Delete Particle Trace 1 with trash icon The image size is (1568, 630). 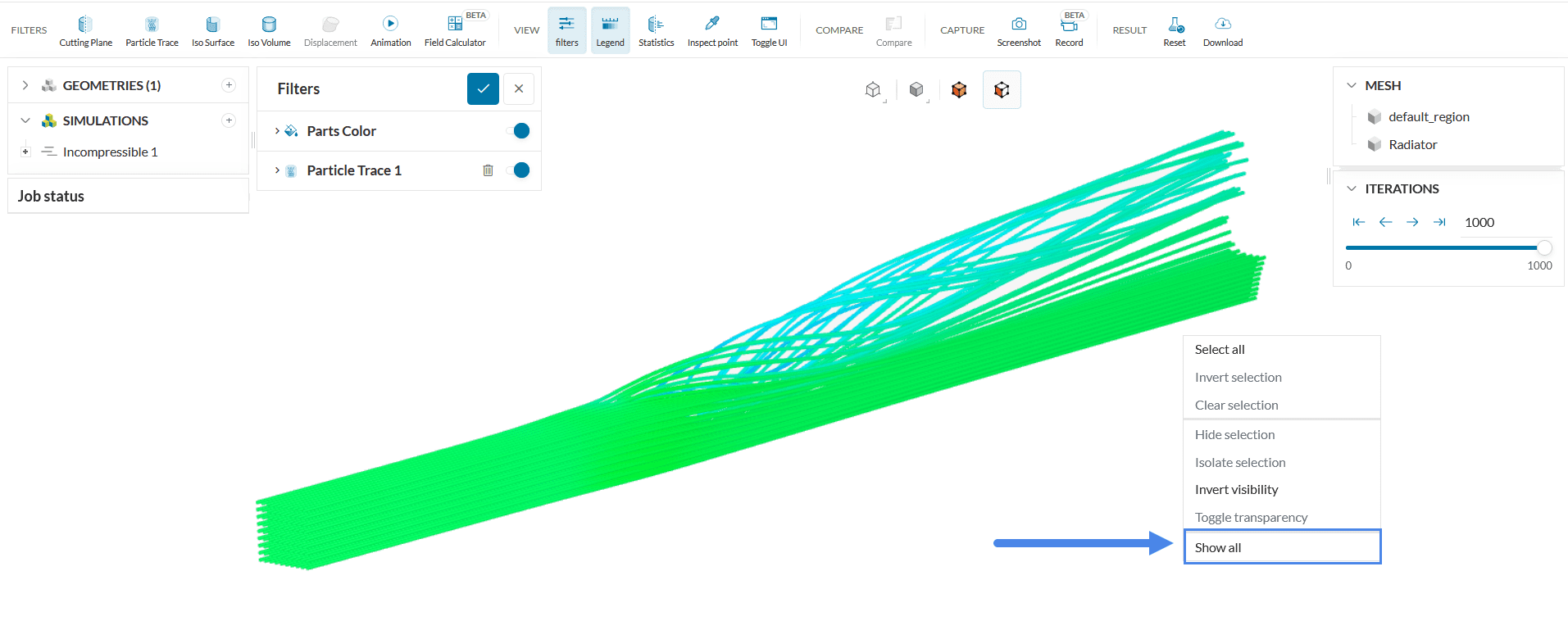[x=488, y=170]
